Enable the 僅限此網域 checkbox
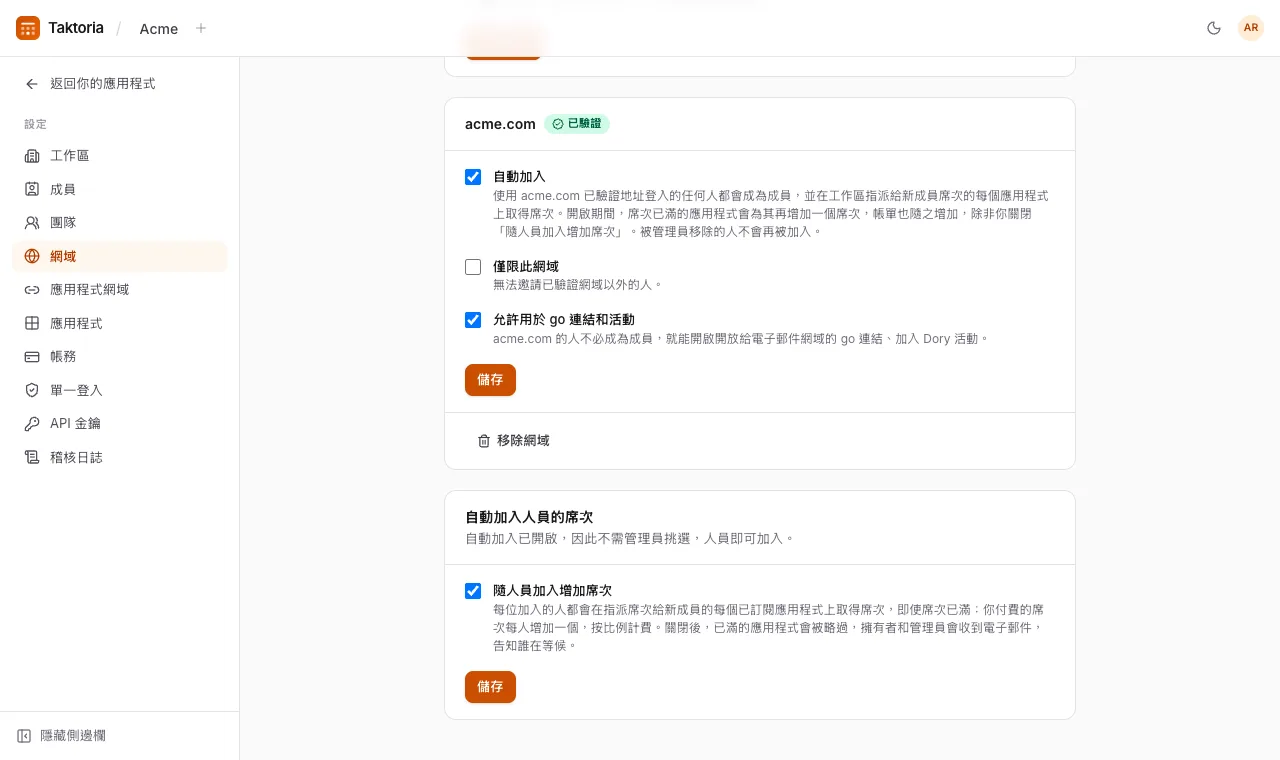Screen dimensions: 1280x760 click(473, 267)
